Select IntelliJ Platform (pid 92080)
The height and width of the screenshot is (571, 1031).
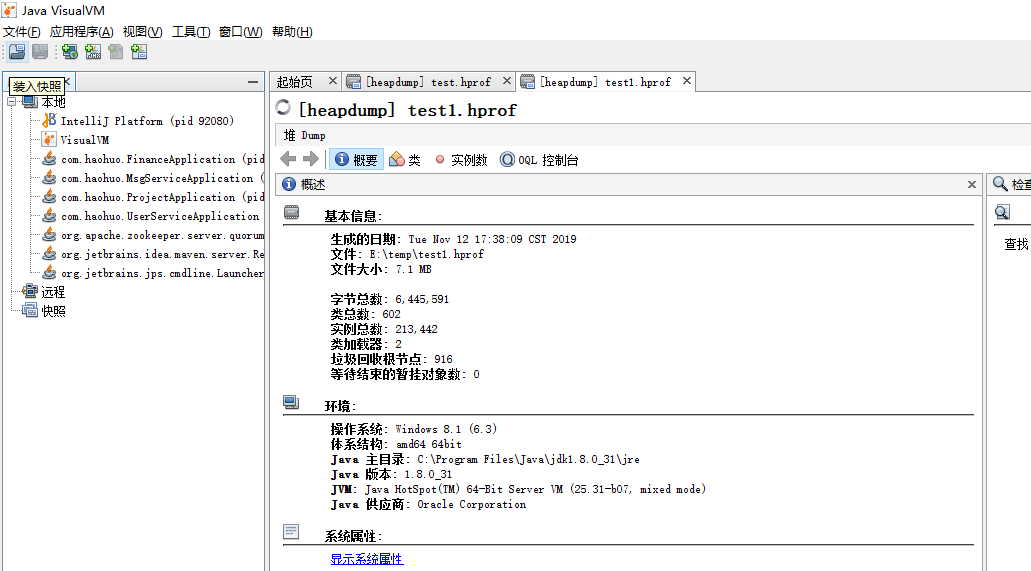(x=147, y=121)
